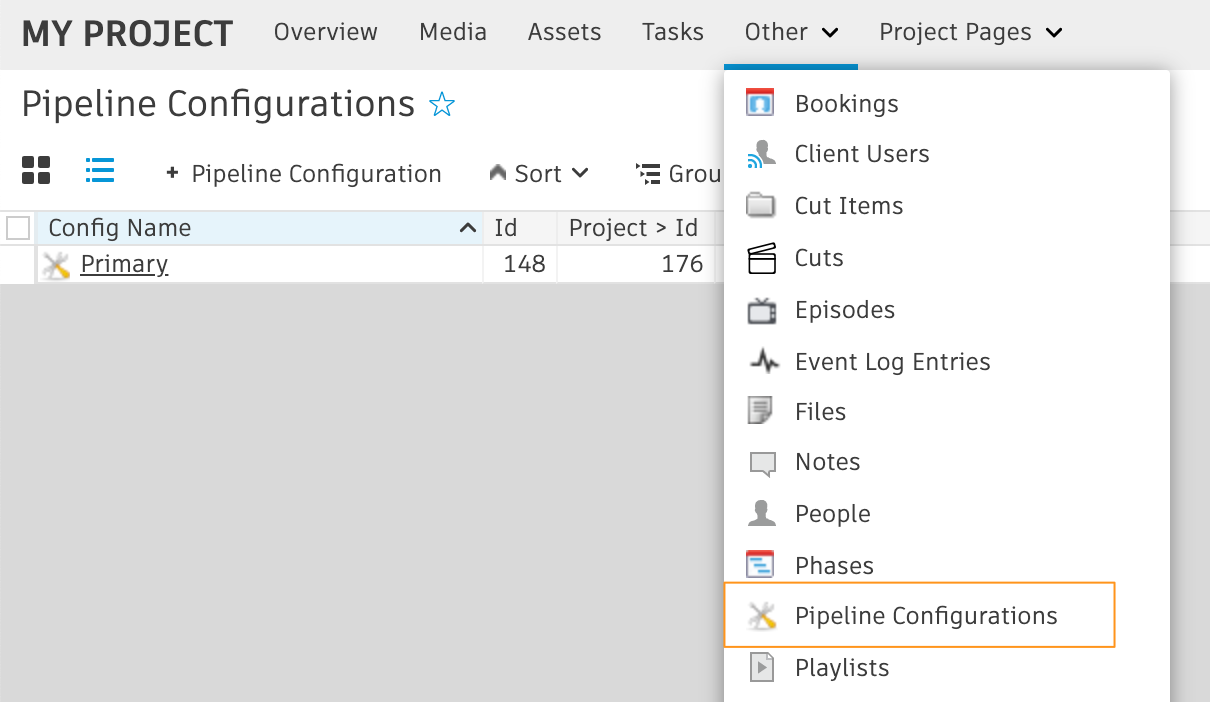Image resolution: width=1210 pixels, height=702 pixels.
Task: Click the Cut Items folder icon
Action: [761, 206]
